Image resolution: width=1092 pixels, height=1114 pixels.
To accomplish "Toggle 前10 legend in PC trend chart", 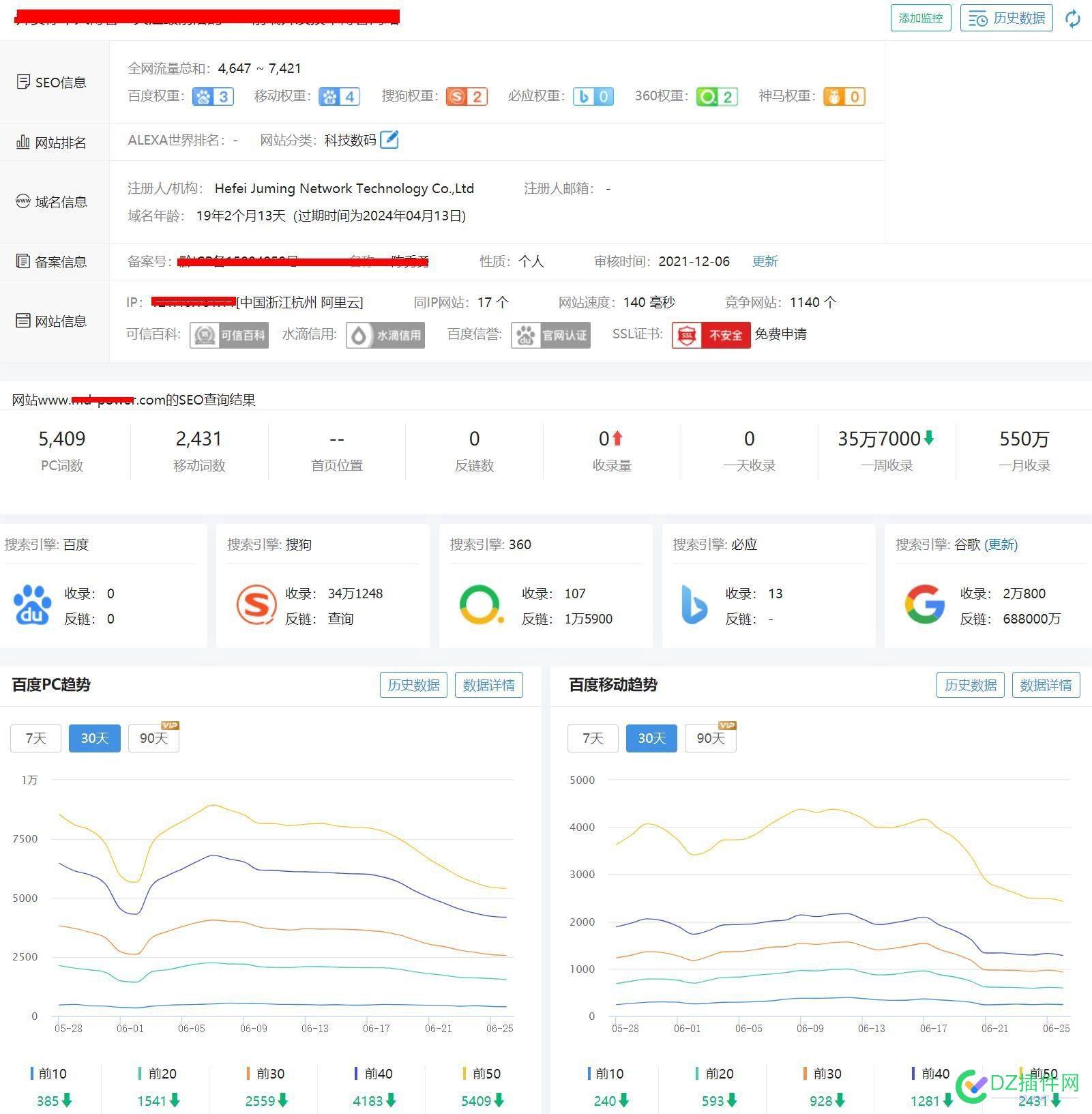I will tap(48, 1074).
